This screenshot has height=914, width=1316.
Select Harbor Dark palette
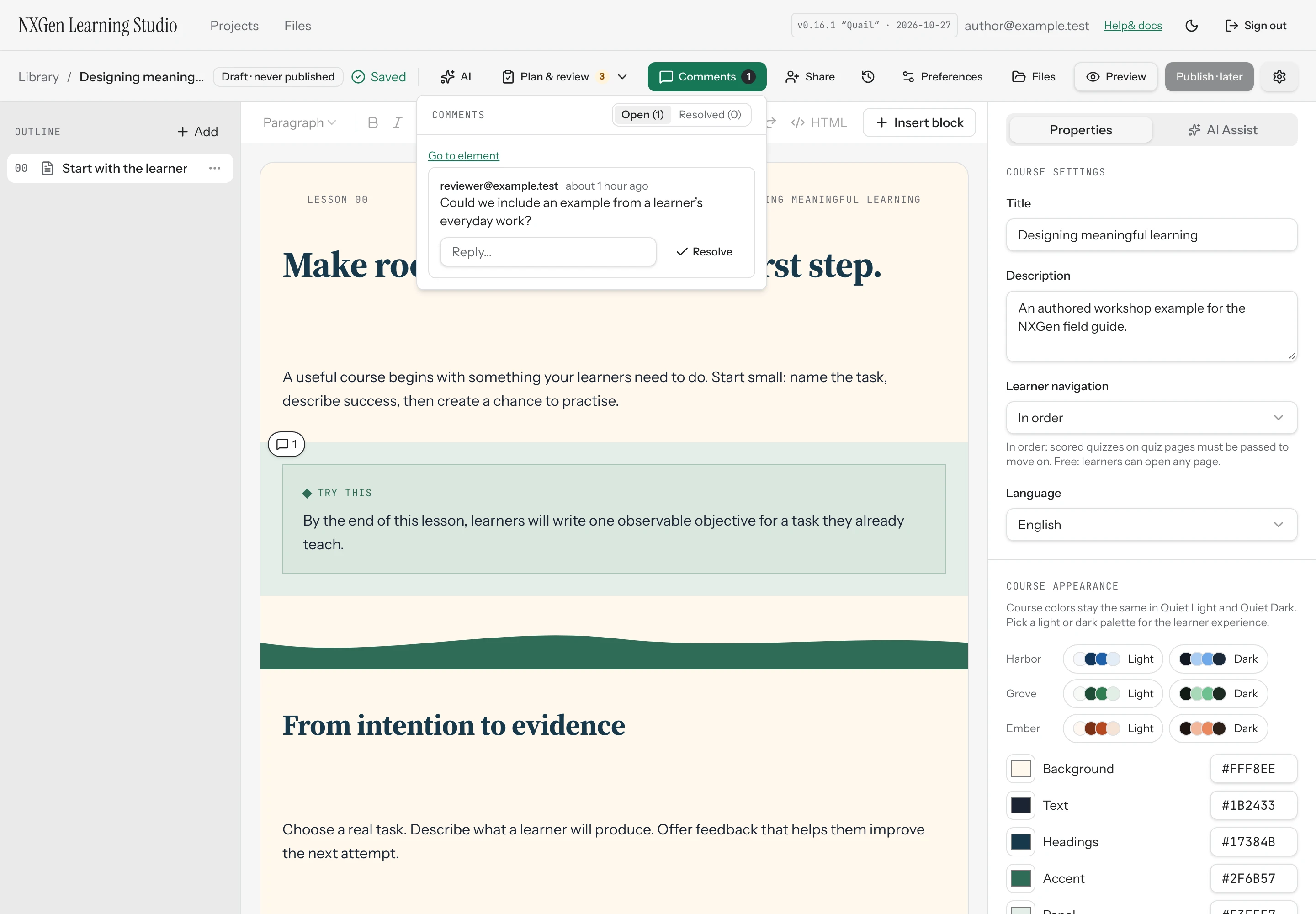[1218, 659]
